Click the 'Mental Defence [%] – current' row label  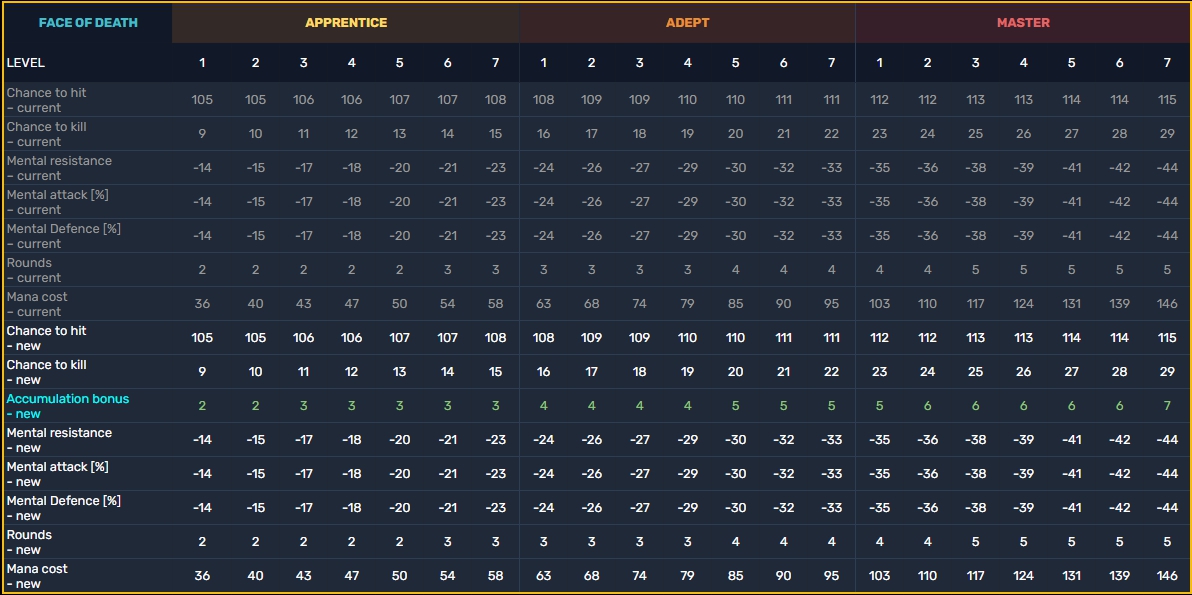point(64,236)
